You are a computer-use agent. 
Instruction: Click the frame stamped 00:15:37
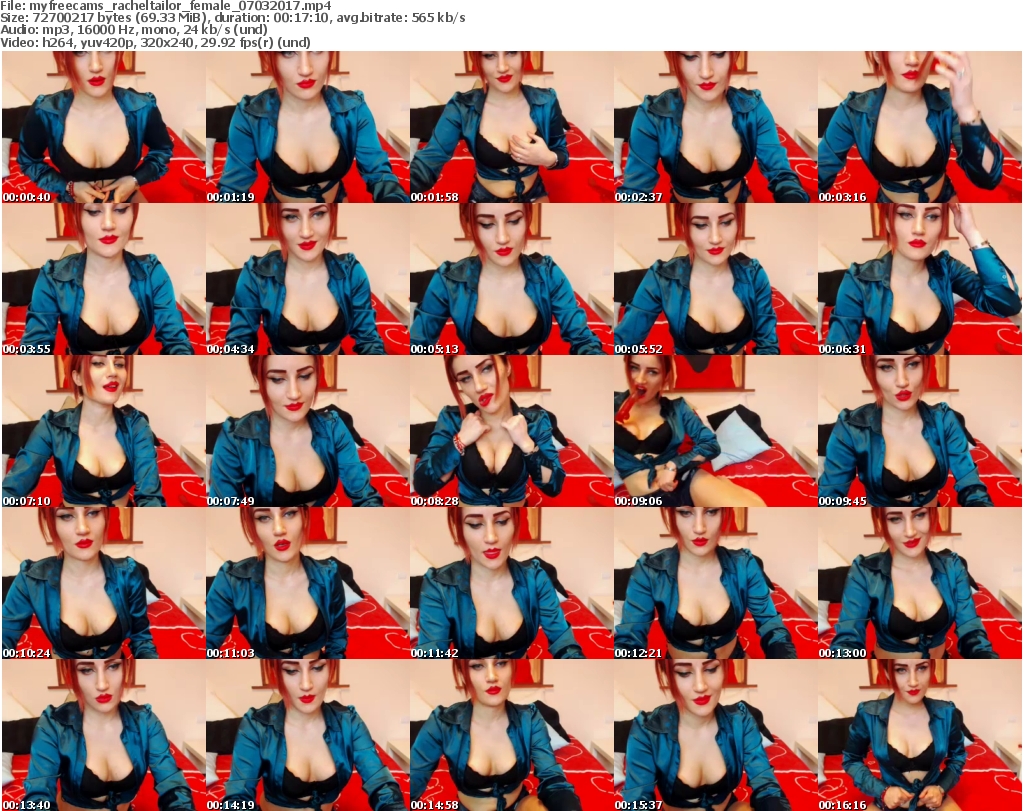716,735
